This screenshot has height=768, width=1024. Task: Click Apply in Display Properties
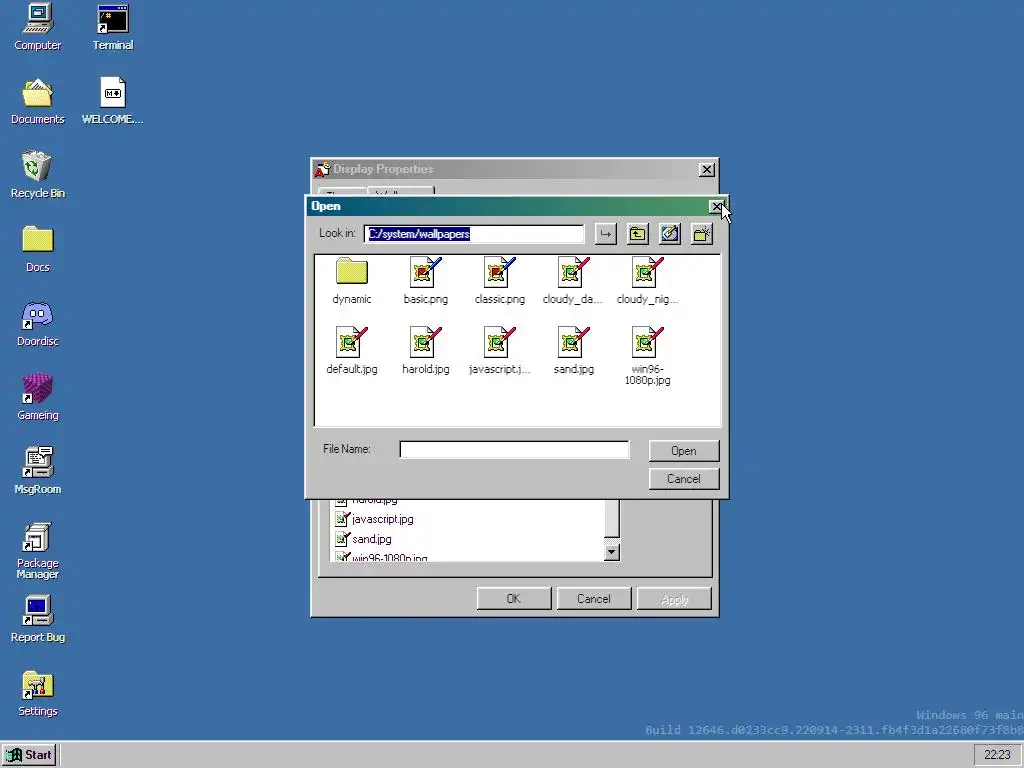(x=675, y=599)
